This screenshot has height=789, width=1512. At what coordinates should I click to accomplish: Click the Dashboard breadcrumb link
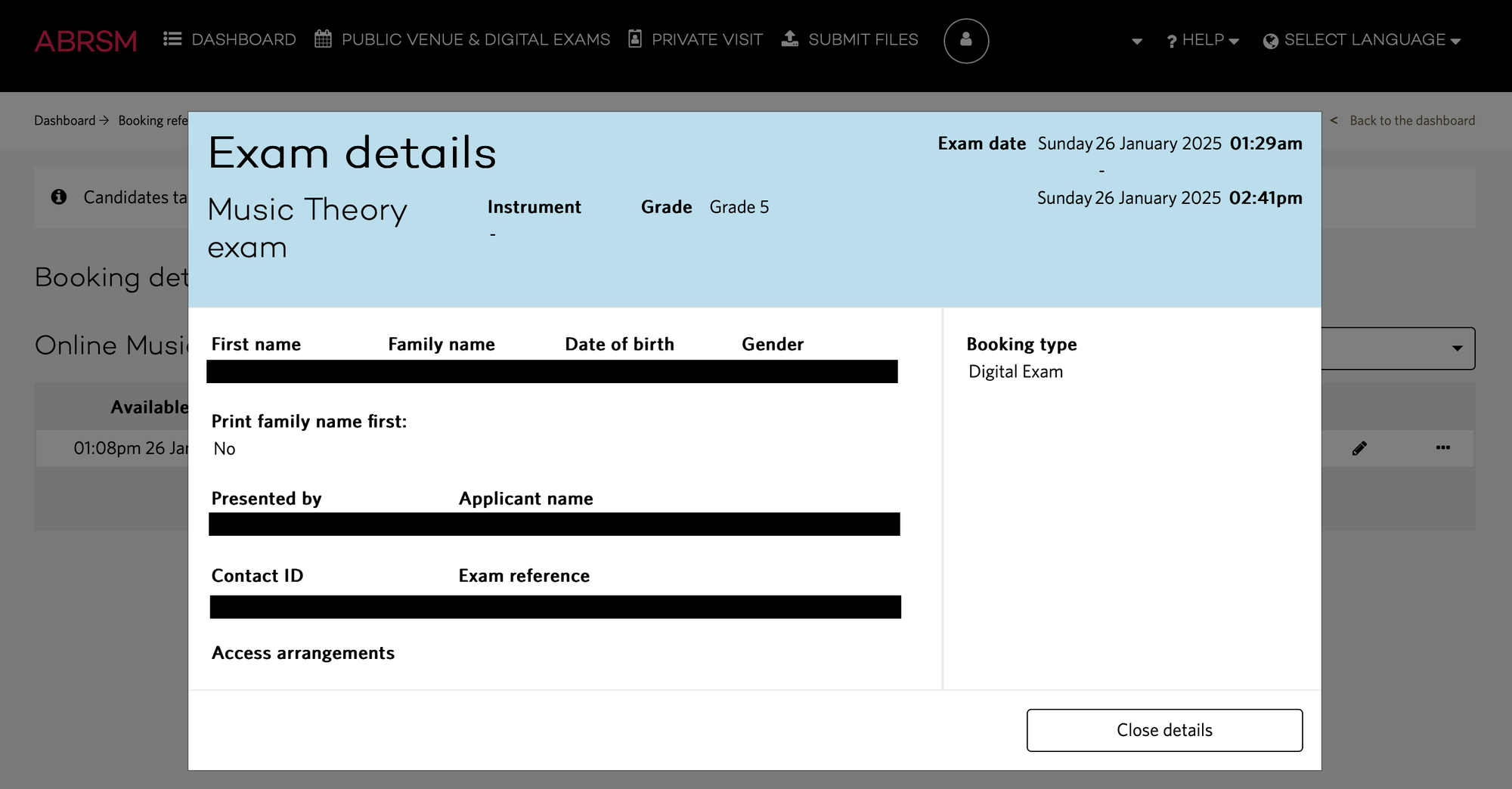coord(65,121)
